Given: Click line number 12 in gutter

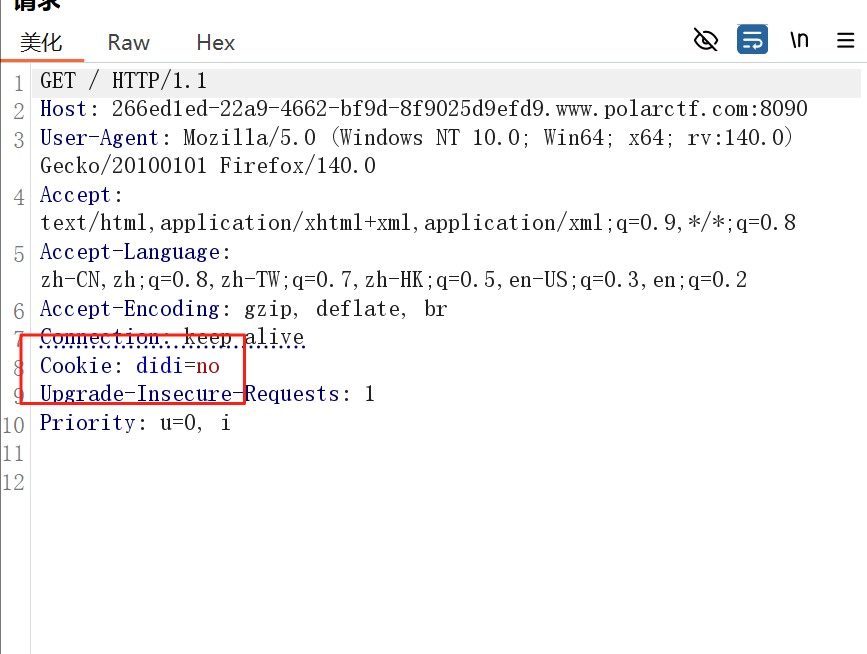Looking at the screenshot, I should coord(14,482).
